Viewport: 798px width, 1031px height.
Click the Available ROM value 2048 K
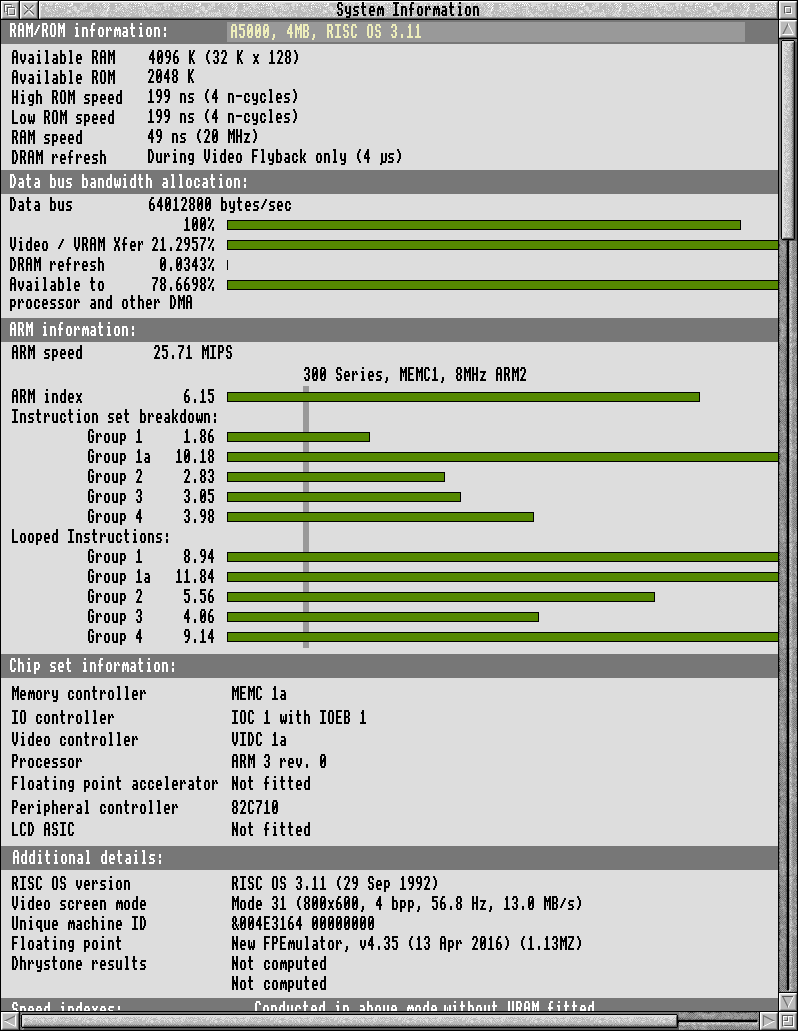coord(171,77)
